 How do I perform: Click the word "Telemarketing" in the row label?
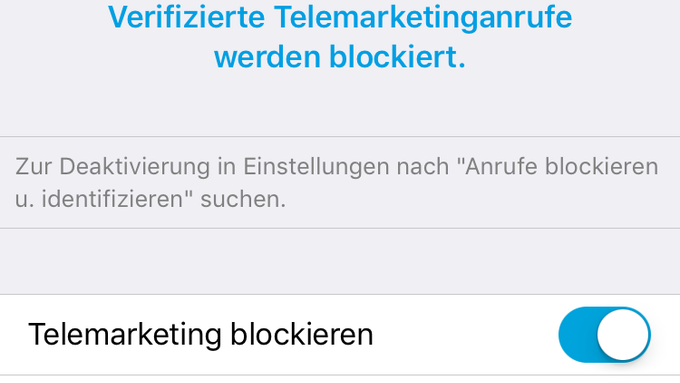coord(125,334)
